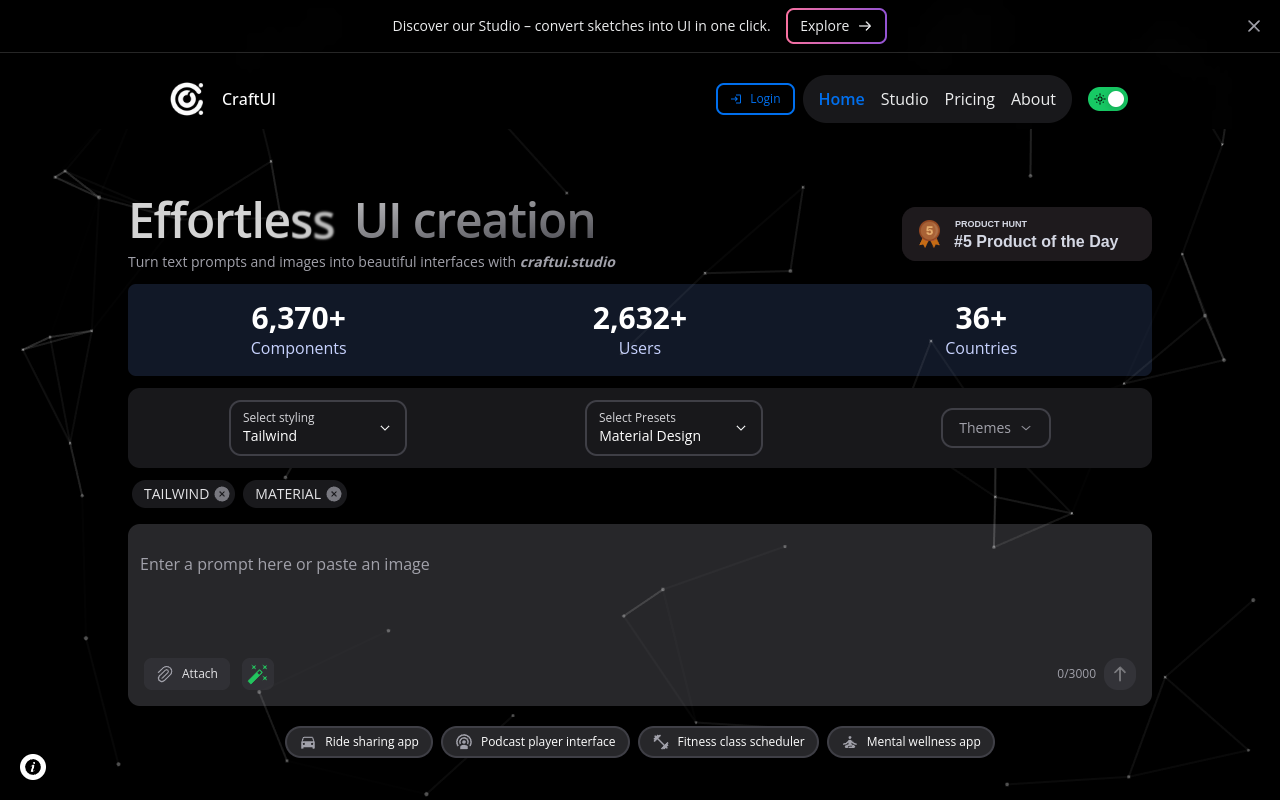Toggle the light/dark theme switch
The width and height of the screenshot is (1280, 800).
point(1108,99)
